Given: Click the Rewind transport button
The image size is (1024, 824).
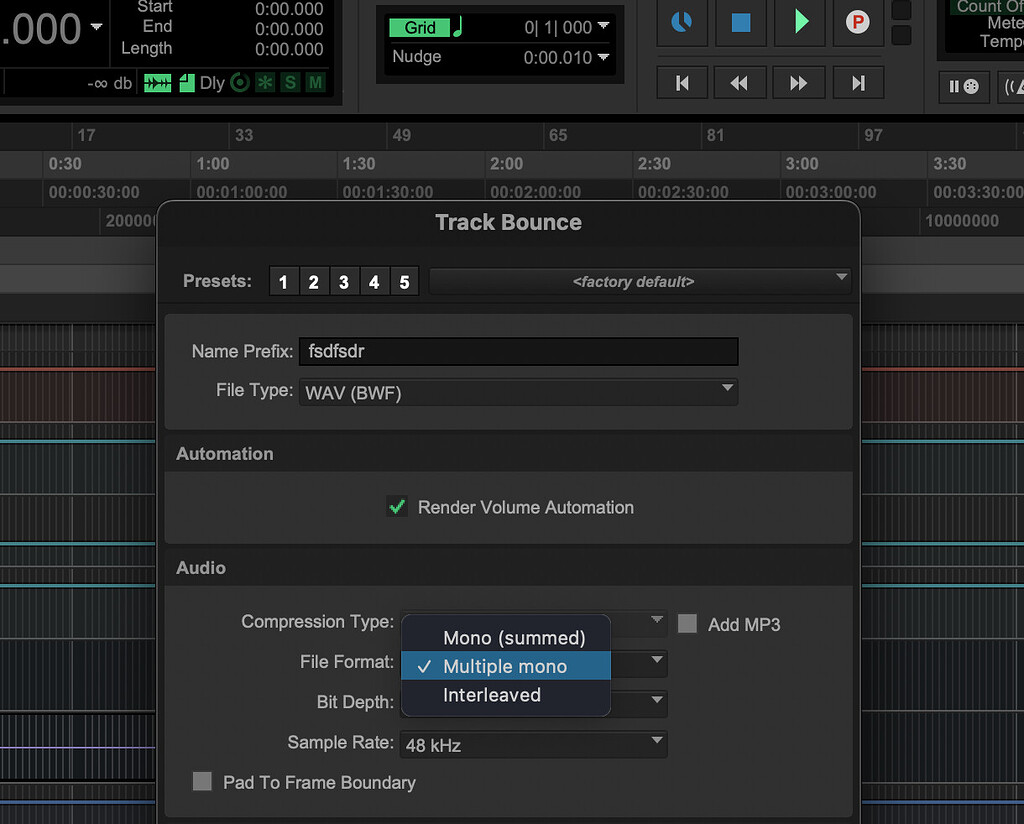Looking at the screenshot, I should 739,83.
